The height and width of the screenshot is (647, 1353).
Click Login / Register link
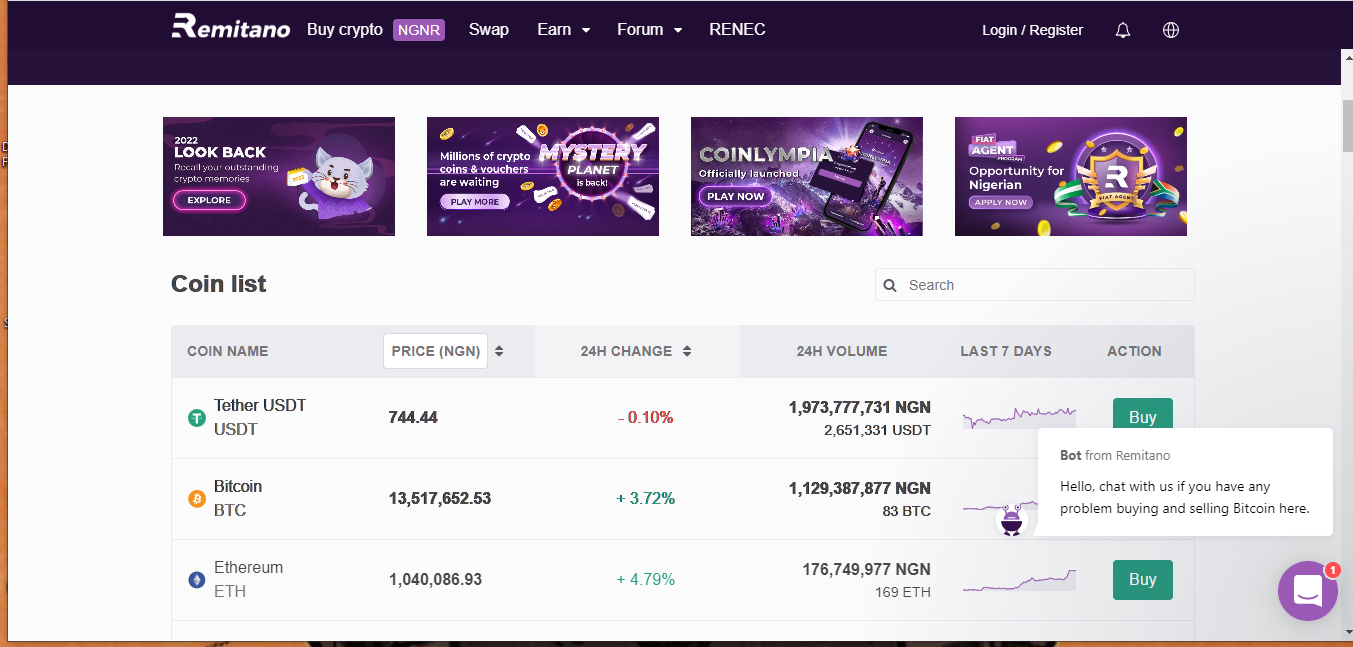click(x=1033, y=30)
